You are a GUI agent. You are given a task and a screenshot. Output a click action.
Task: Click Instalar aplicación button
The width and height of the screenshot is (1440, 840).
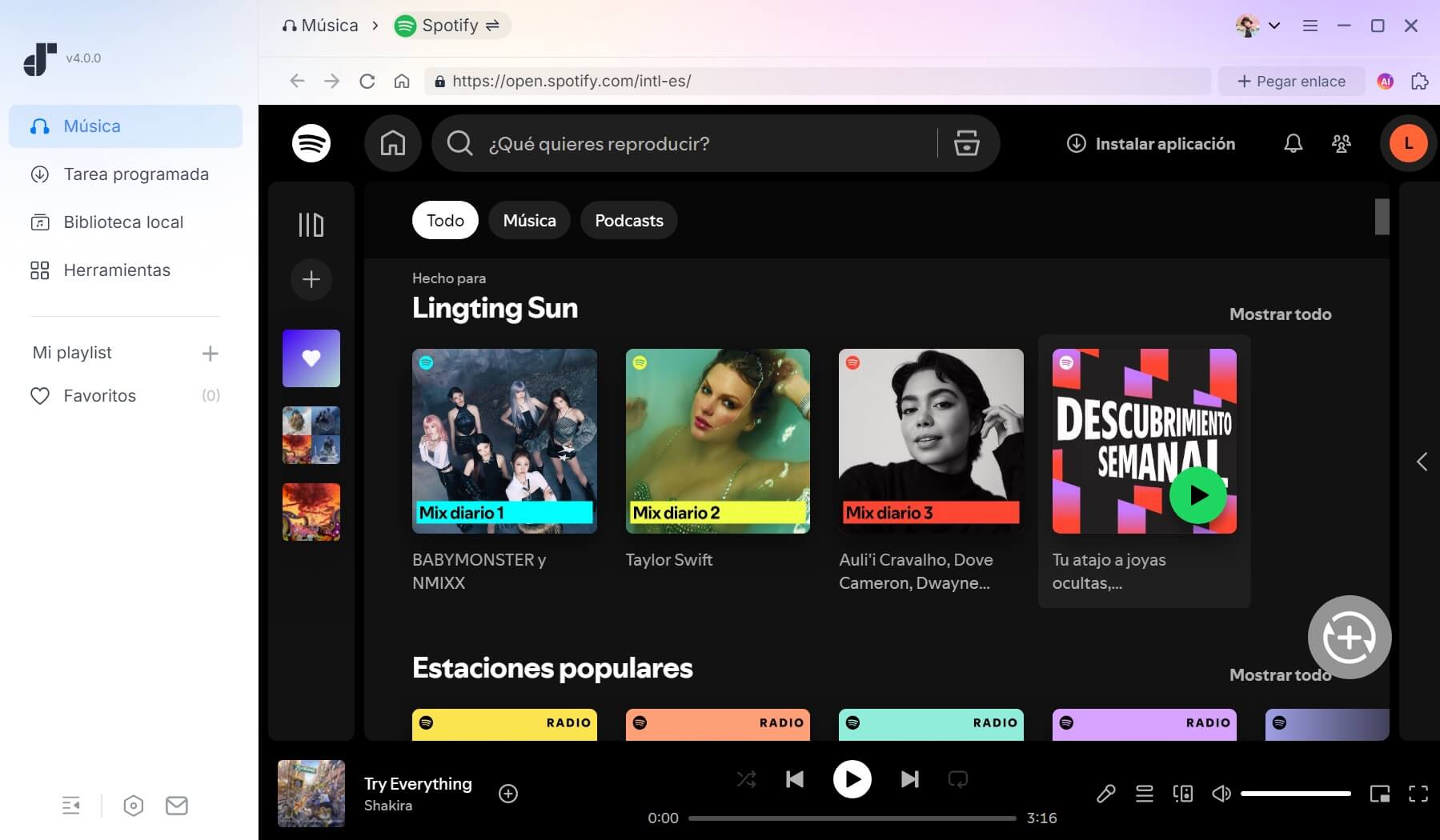coord(1151,144)
